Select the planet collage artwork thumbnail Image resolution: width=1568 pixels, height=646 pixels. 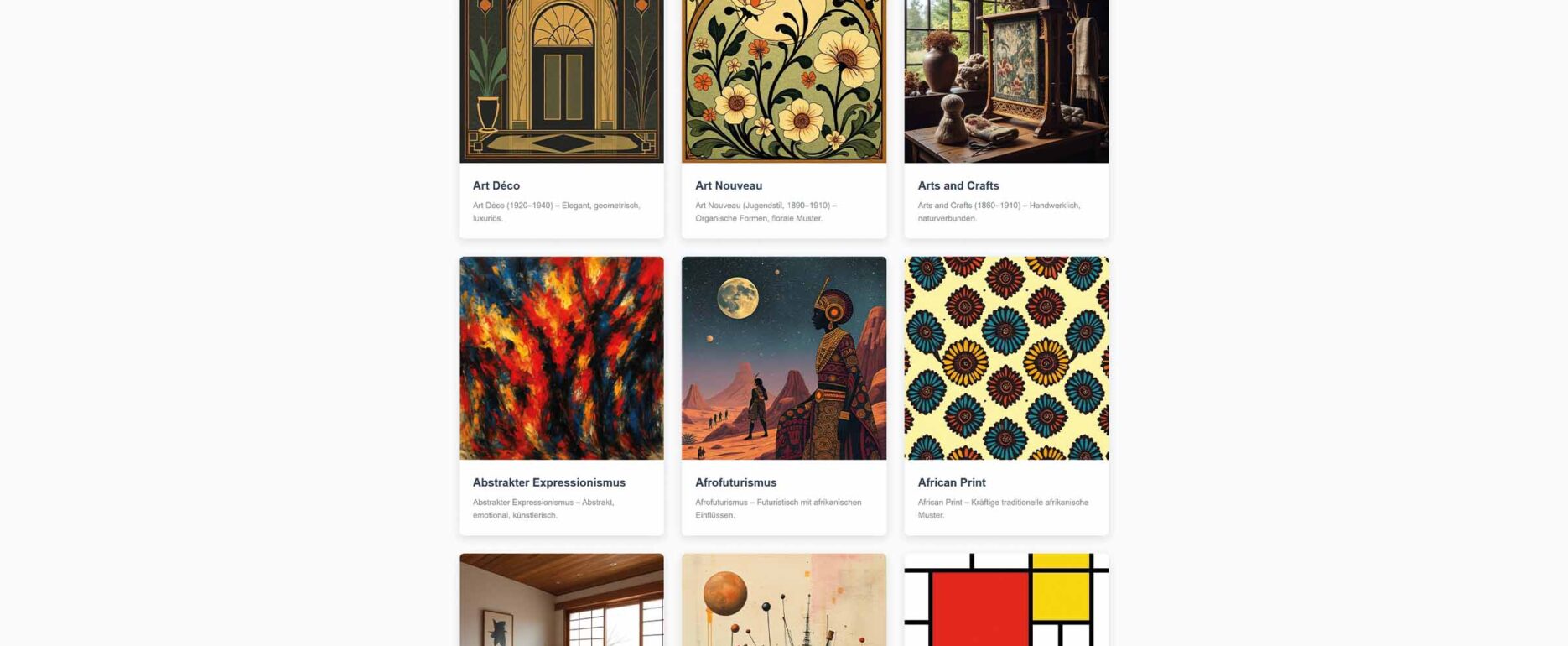click(784, 600)
